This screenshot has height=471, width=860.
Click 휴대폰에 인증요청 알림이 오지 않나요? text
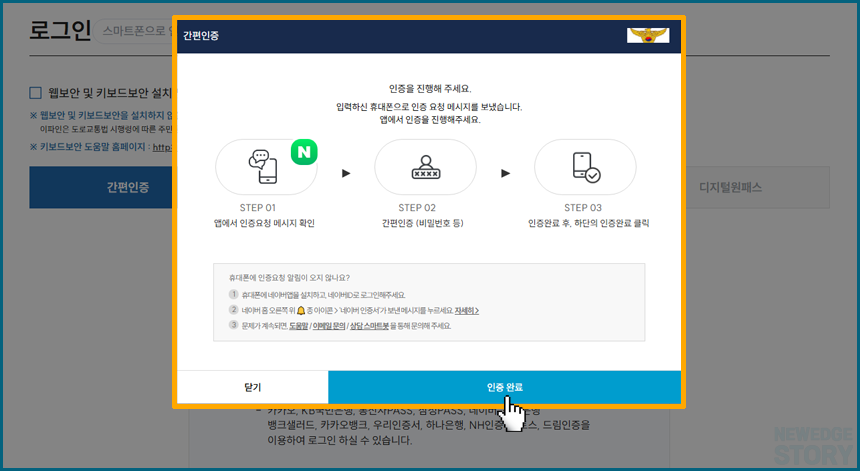pyautogui.click(x=289, y=277)
